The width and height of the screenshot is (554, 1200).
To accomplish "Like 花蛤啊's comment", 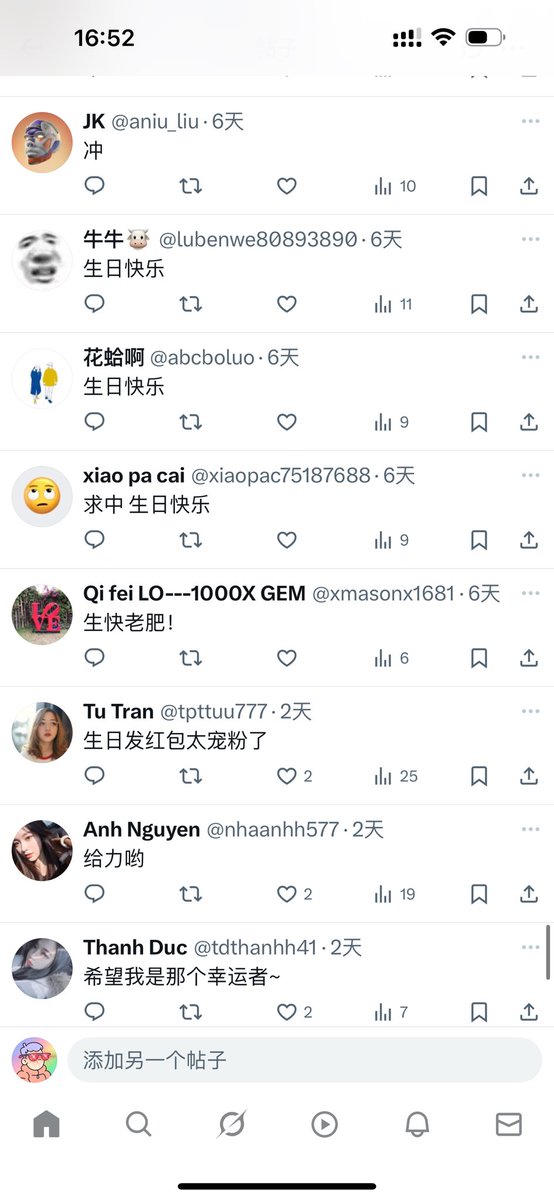I will point(287,422).
